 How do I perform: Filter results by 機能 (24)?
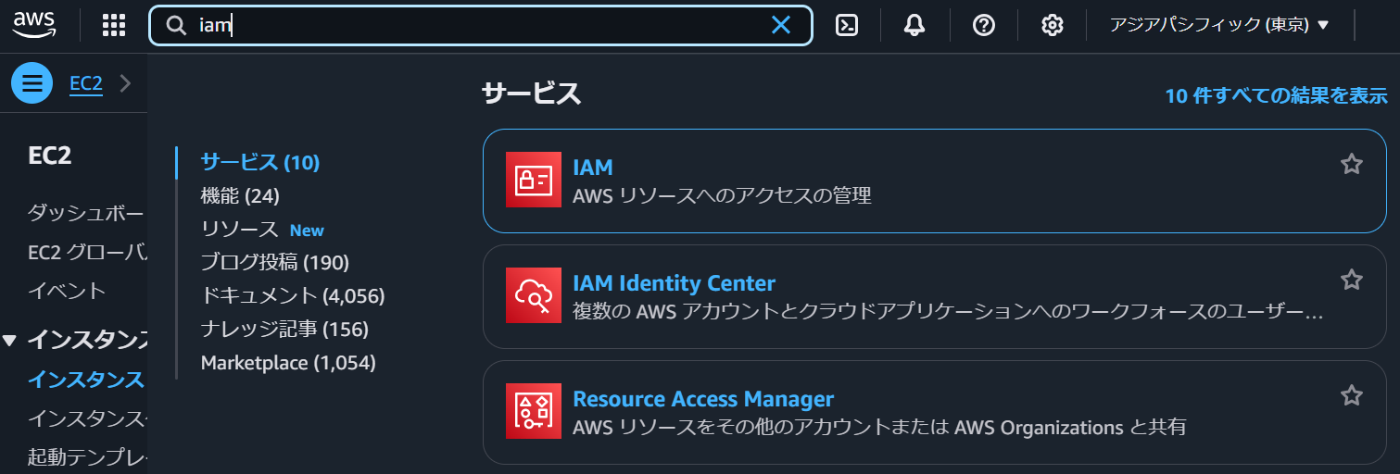tap(240, 196)
